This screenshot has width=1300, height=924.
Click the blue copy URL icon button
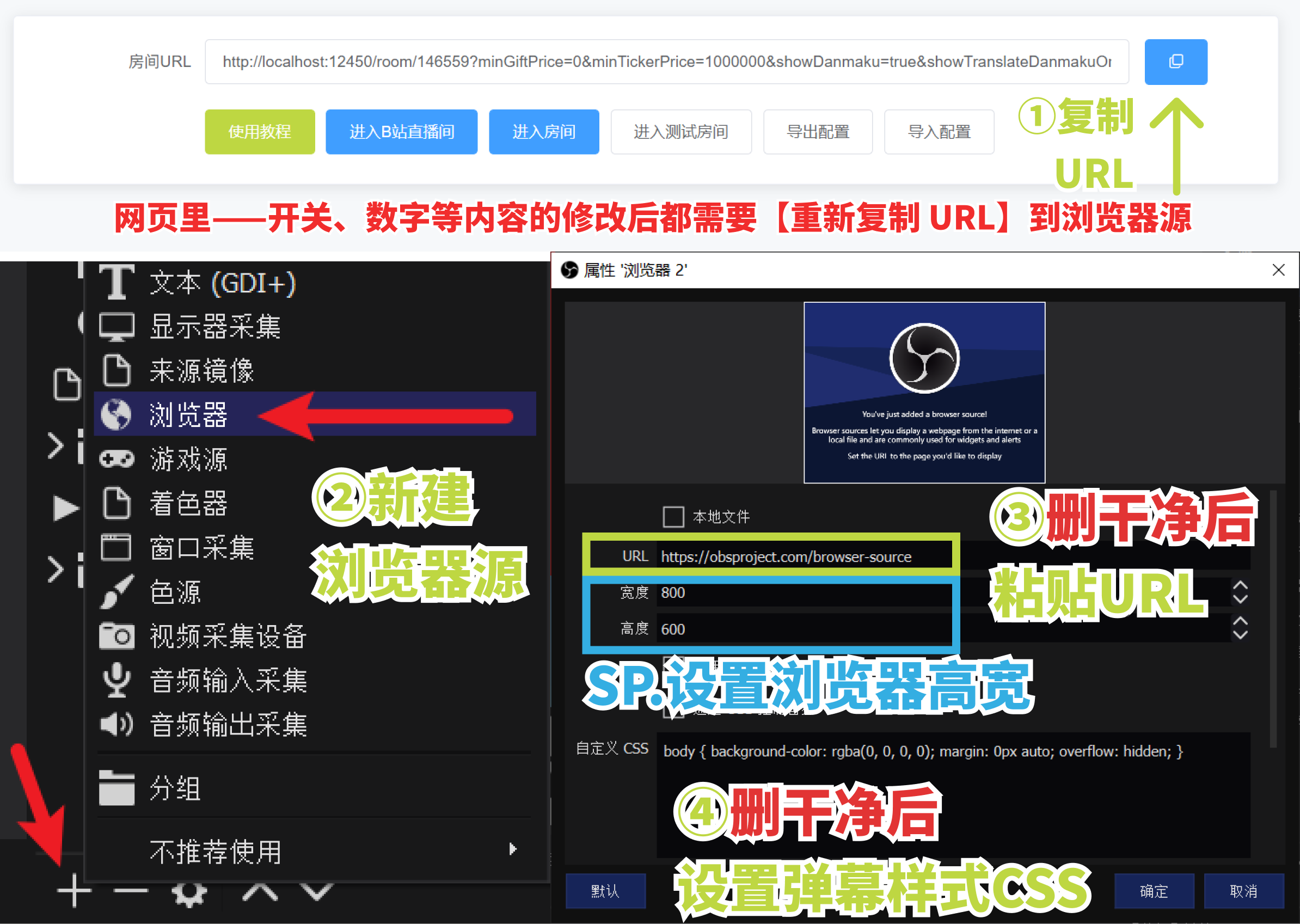[1175, 62]
